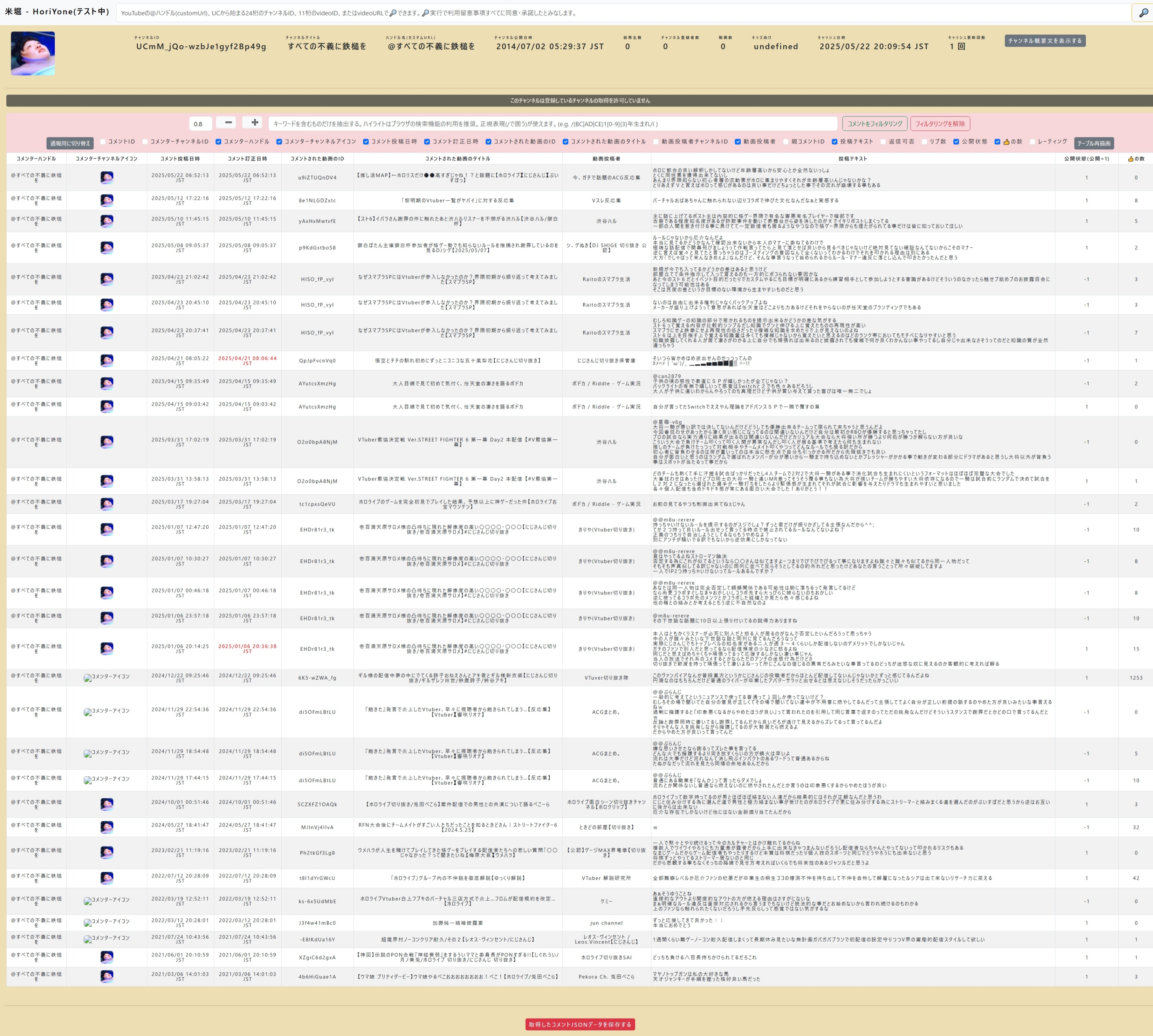Enable the 動画投稿者チャンネルID checkbox
The image size is (1153, 1036).
click(656, 142)
